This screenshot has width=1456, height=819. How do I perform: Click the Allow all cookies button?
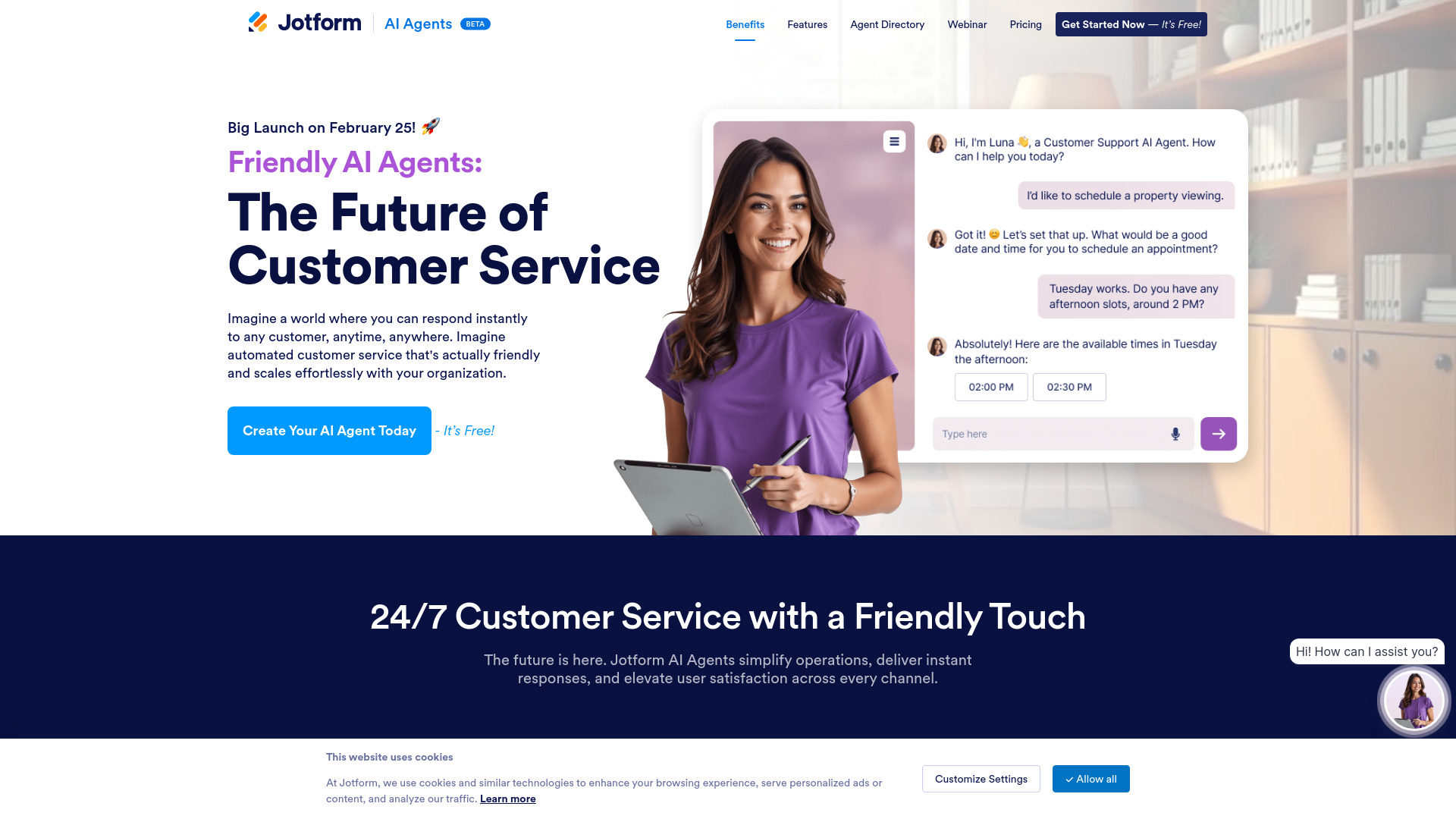tap(1091, 779)
